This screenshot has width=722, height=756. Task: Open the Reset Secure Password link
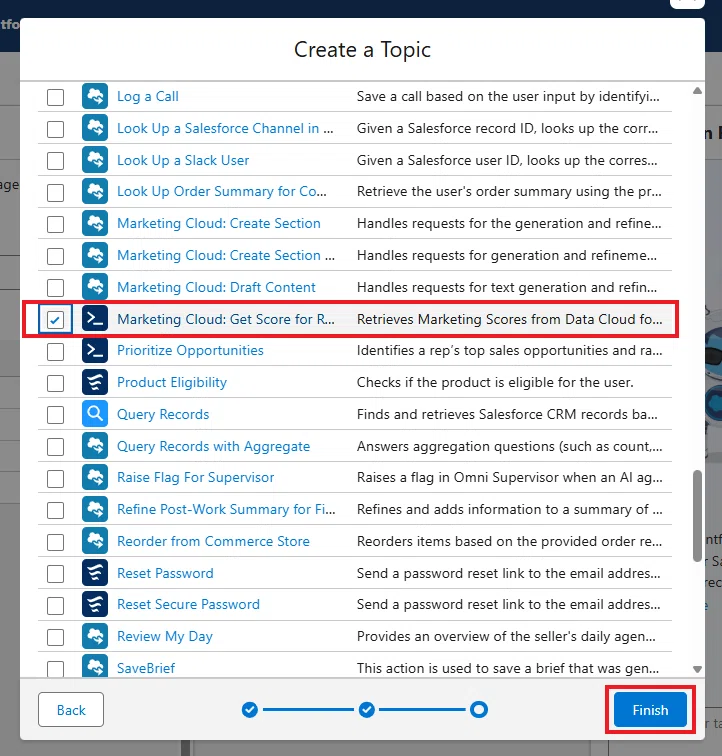[188, 604]
